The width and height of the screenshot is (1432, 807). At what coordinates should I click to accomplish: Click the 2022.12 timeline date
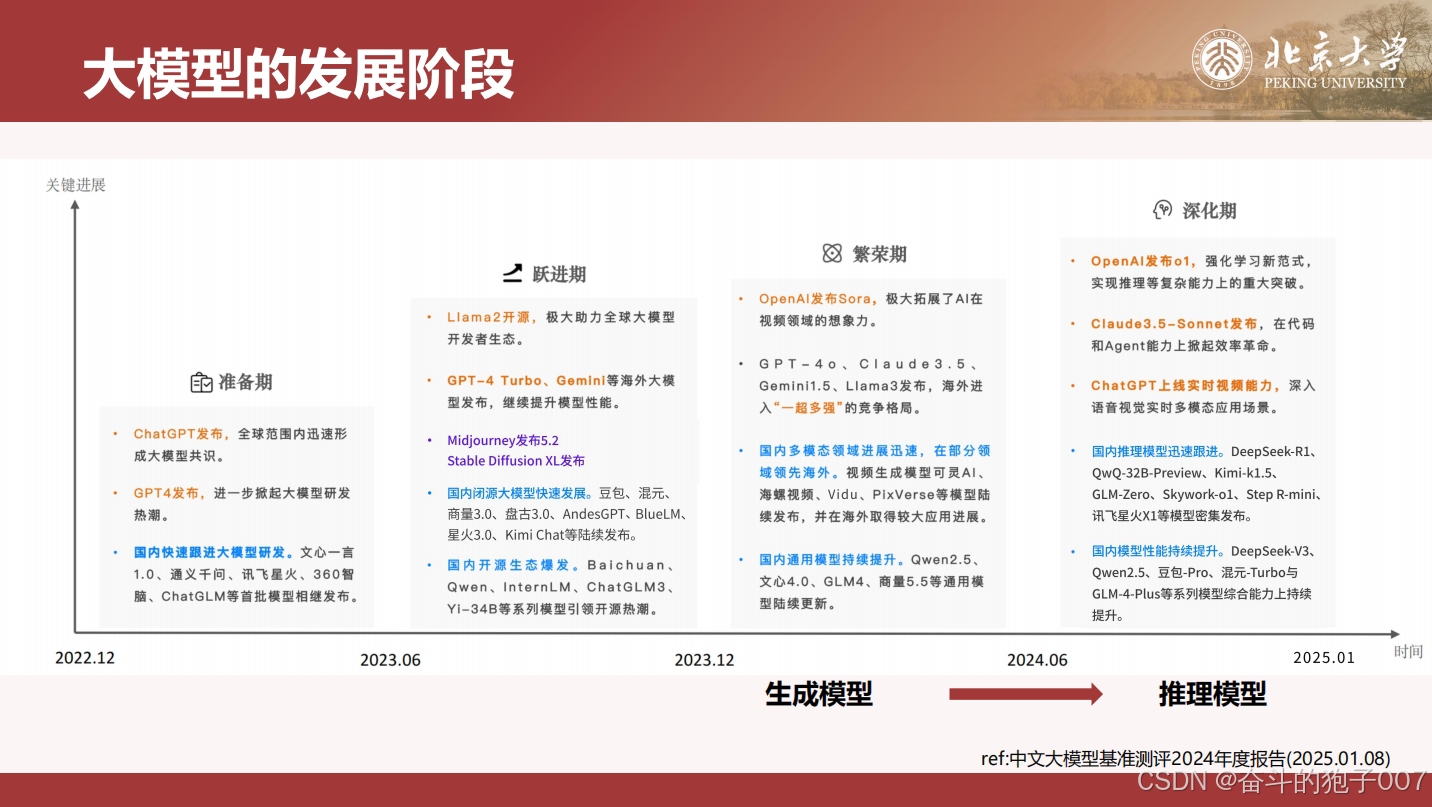click(85, 658)
